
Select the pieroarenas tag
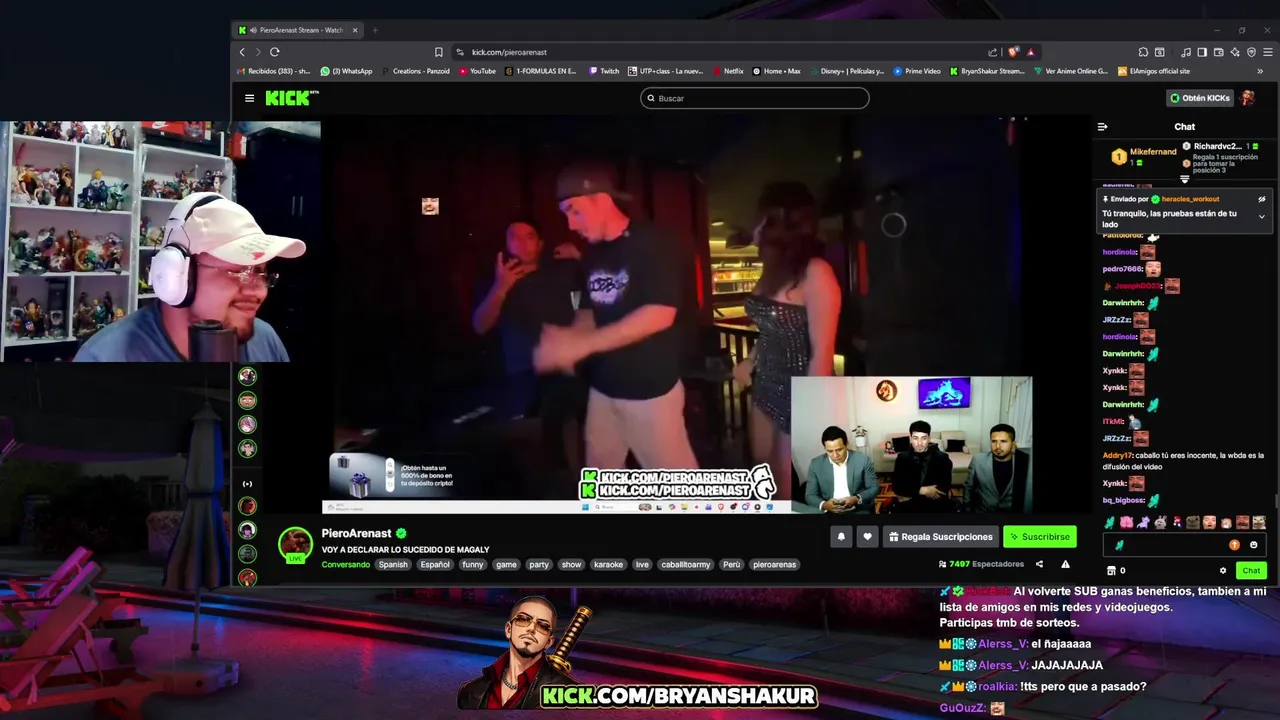point(775,565)
